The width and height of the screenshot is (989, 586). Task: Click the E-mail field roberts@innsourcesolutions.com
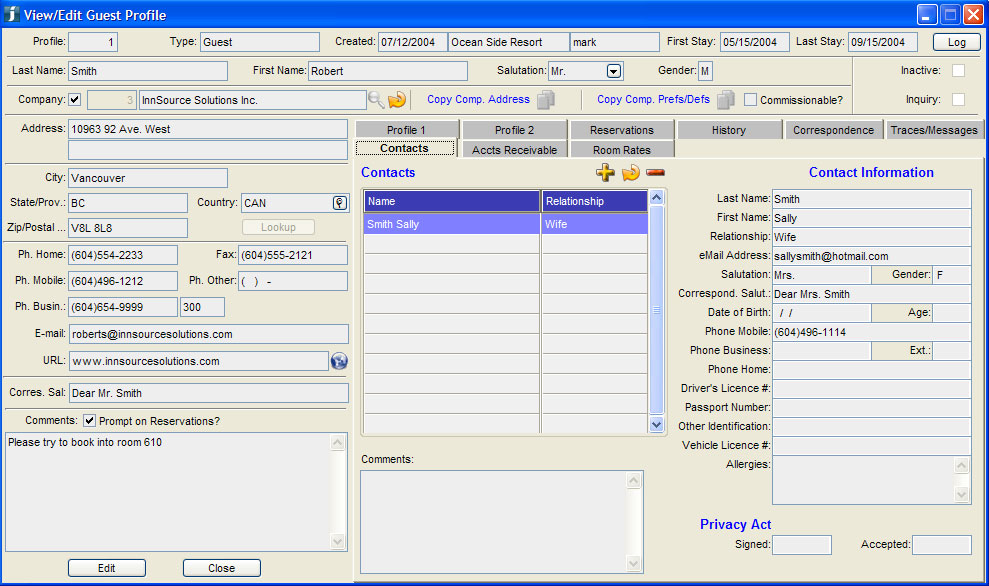[x=208, y=334]
